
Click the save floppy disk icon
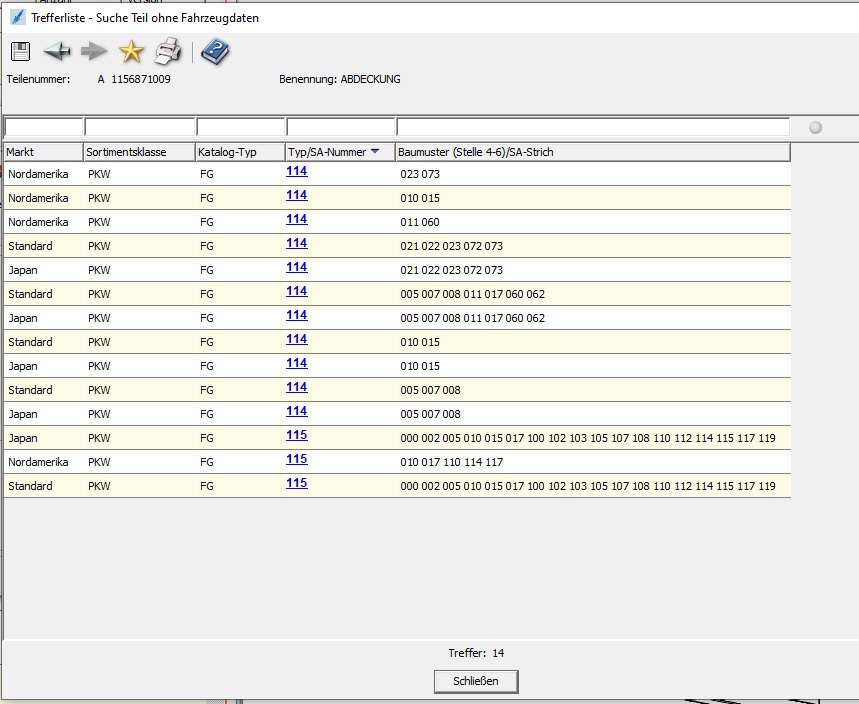tap(20, 51)
